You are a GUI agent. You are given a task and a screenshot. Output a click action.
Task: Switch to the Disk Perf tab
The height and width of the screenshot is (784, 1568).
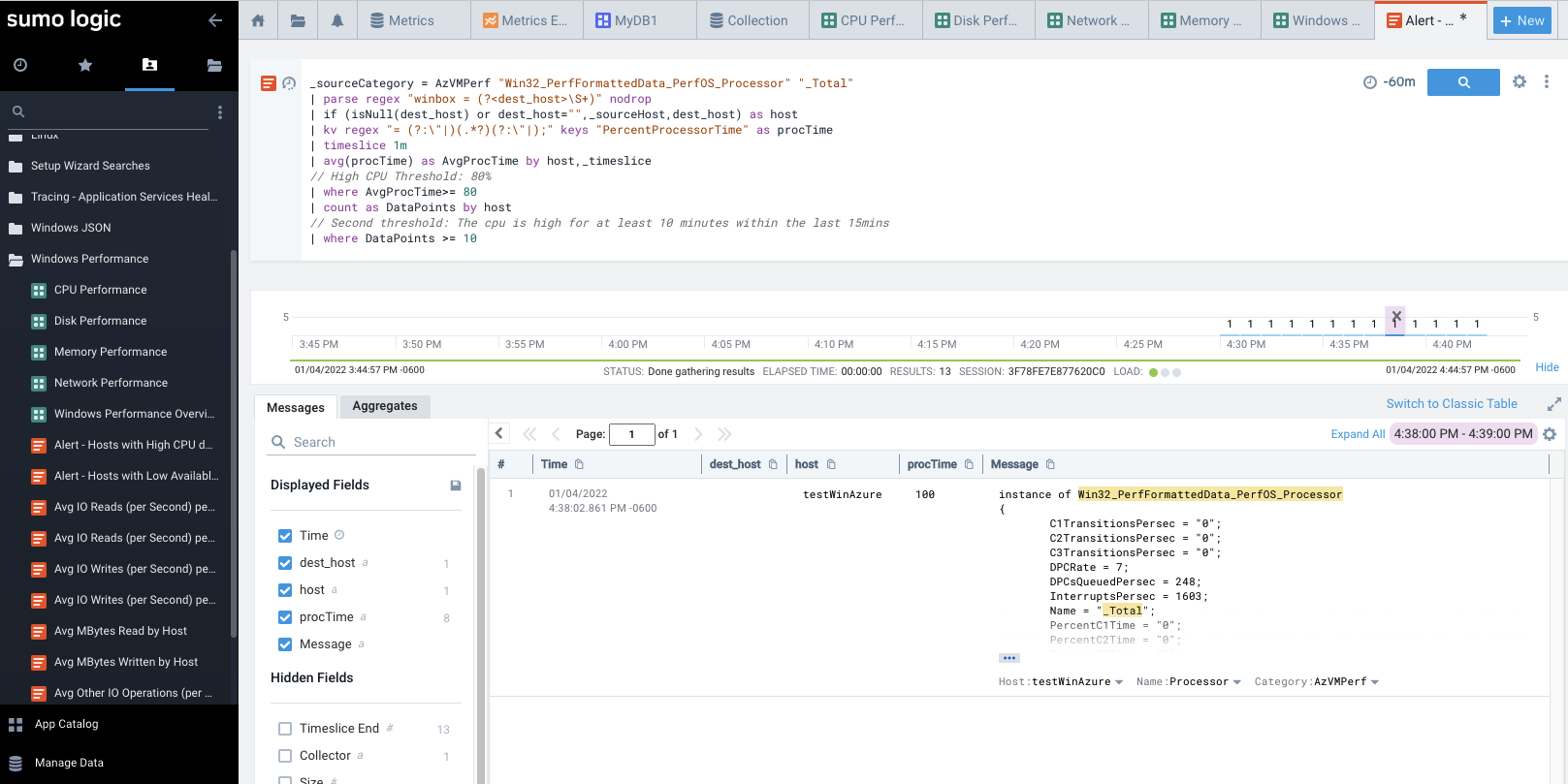tap(976, 20)
